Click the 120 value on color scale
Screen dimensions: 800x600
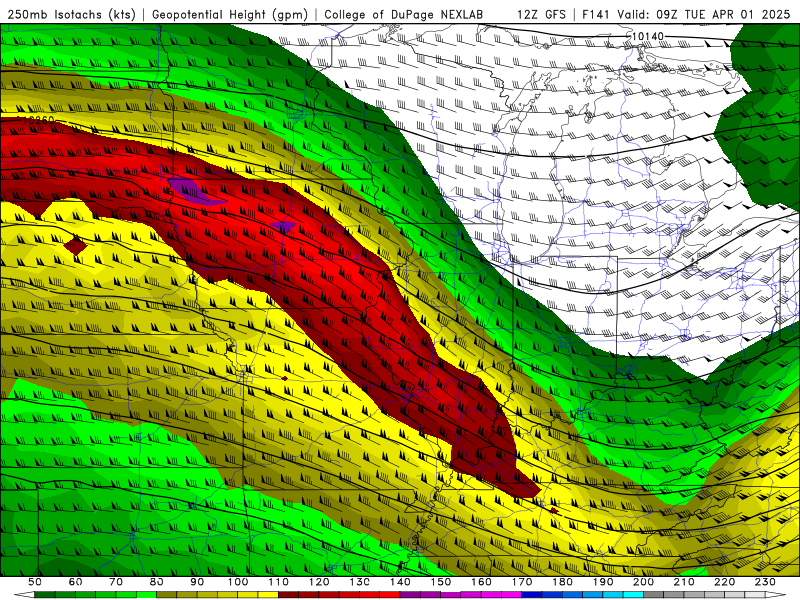[319, 582]
